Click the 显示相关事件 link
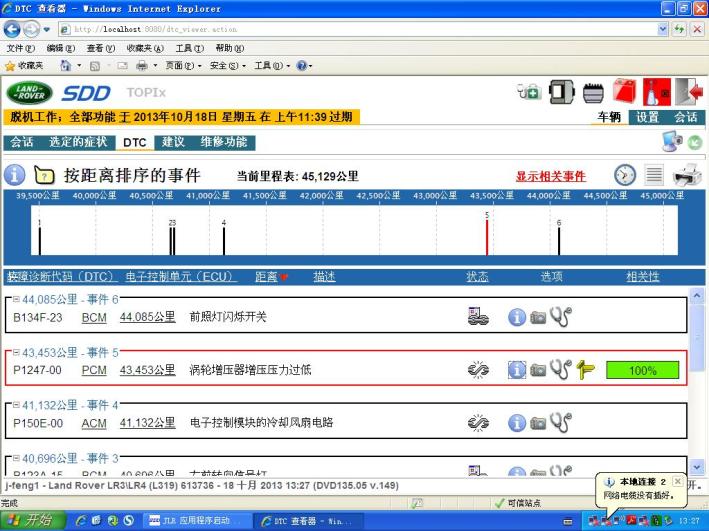The width and height of the screenshot is (709, 531). point(550,176)
